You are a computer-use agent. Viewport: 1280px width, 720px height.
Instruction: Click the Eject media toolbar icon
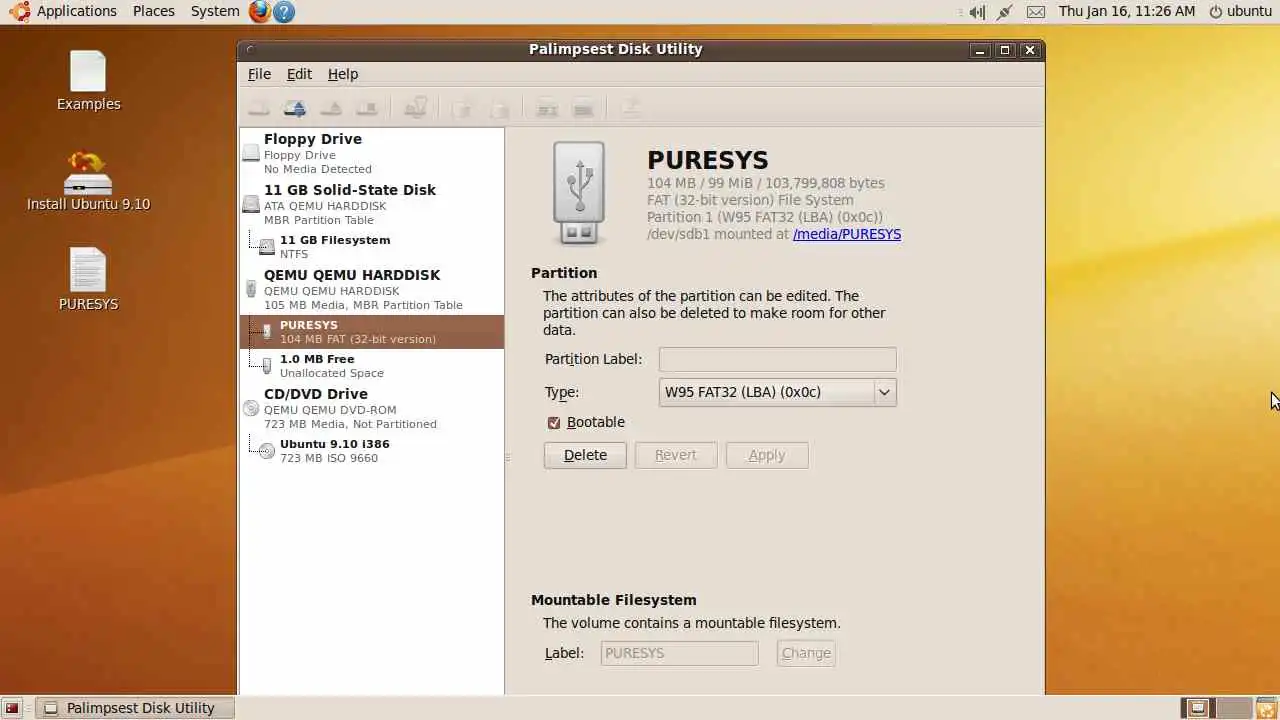(x=331, y=108)
